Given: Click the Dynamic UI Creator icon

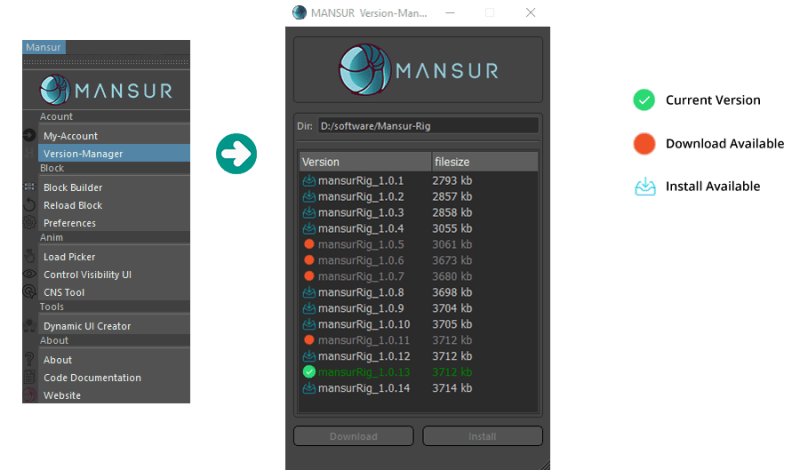Looking at the screenshot, I should (x=30, y=326).
